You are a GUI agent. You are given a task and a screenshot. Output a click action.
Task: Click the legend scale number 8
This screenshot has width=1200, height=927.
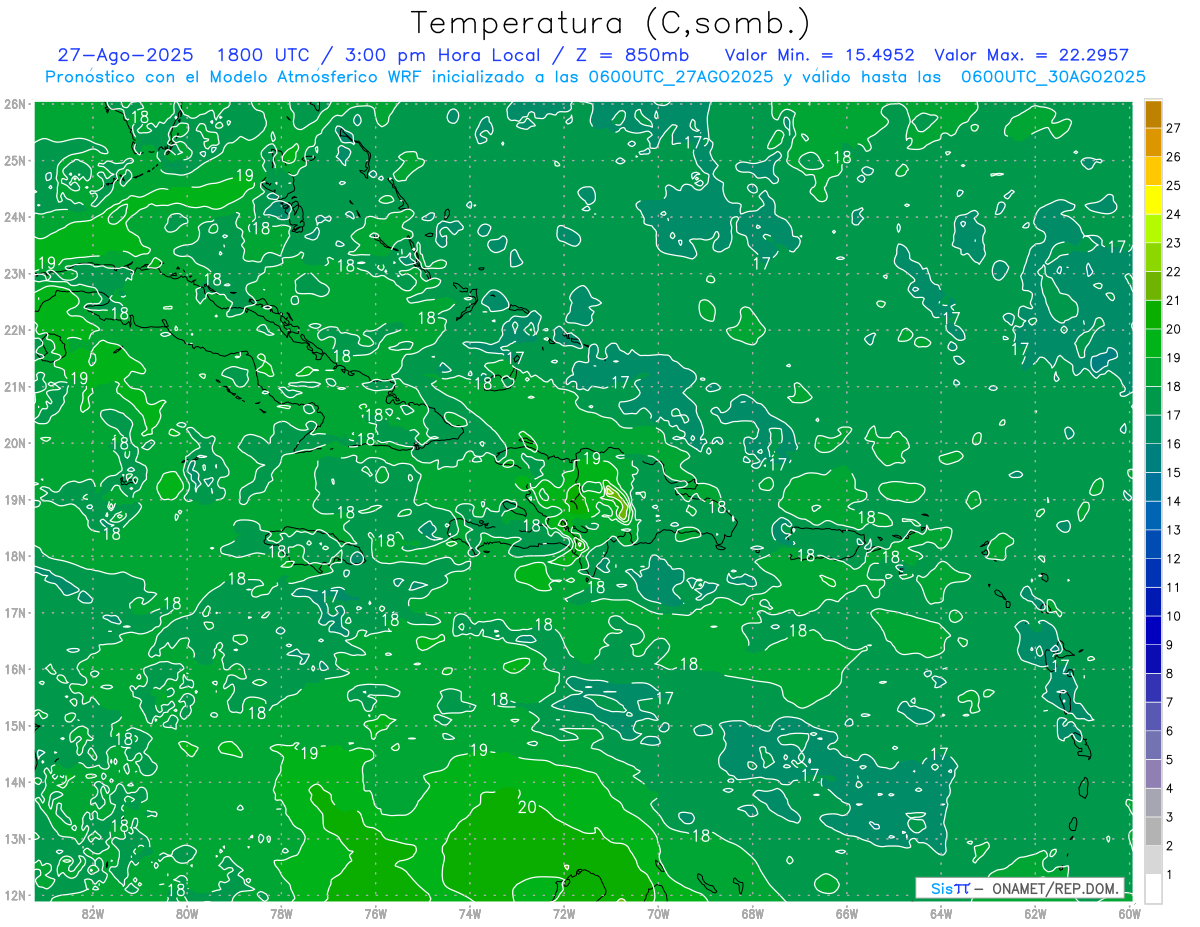click(1170, 674)
